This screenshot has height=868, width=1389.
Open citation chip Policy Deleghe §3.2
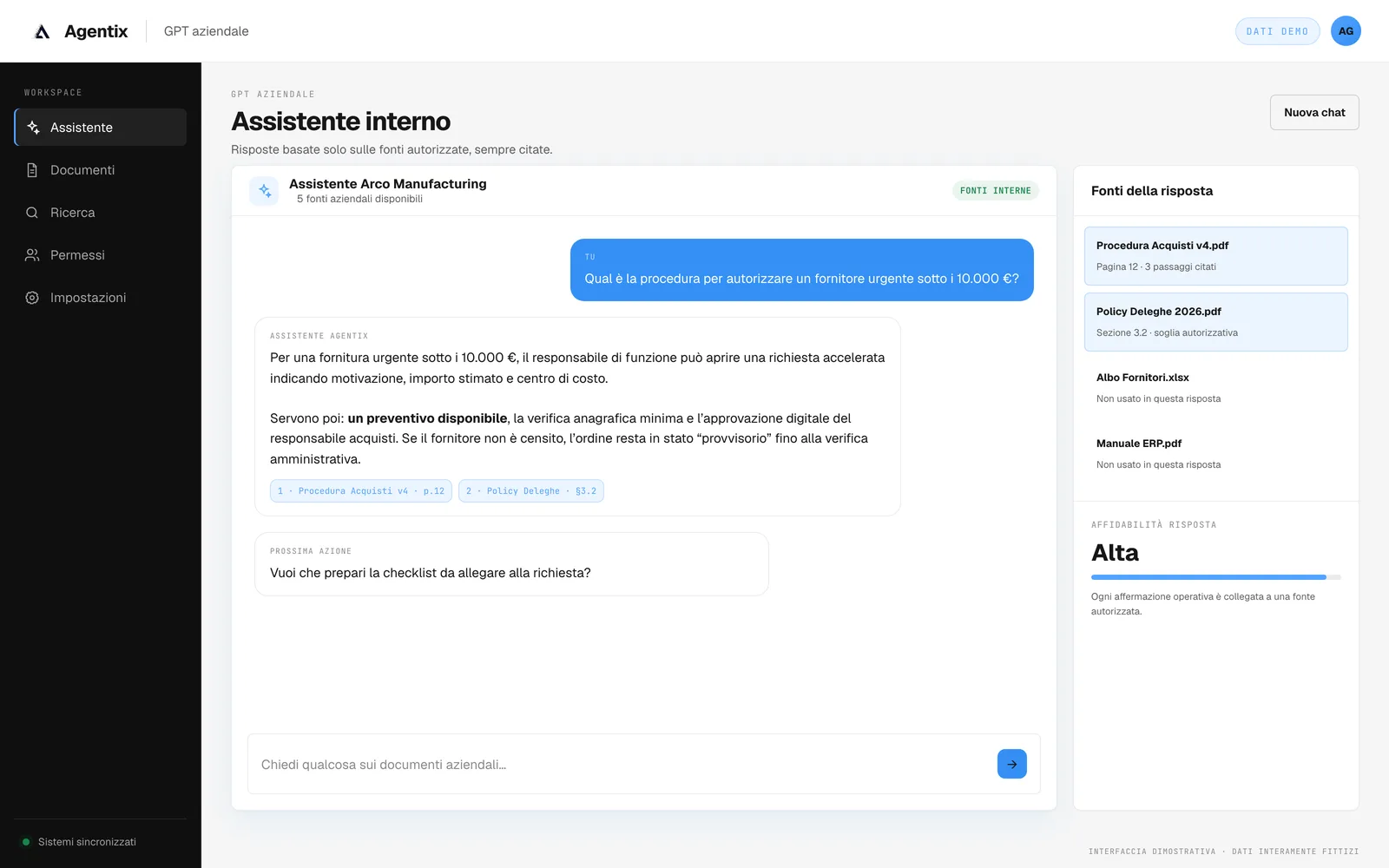[x=531, y=491]
